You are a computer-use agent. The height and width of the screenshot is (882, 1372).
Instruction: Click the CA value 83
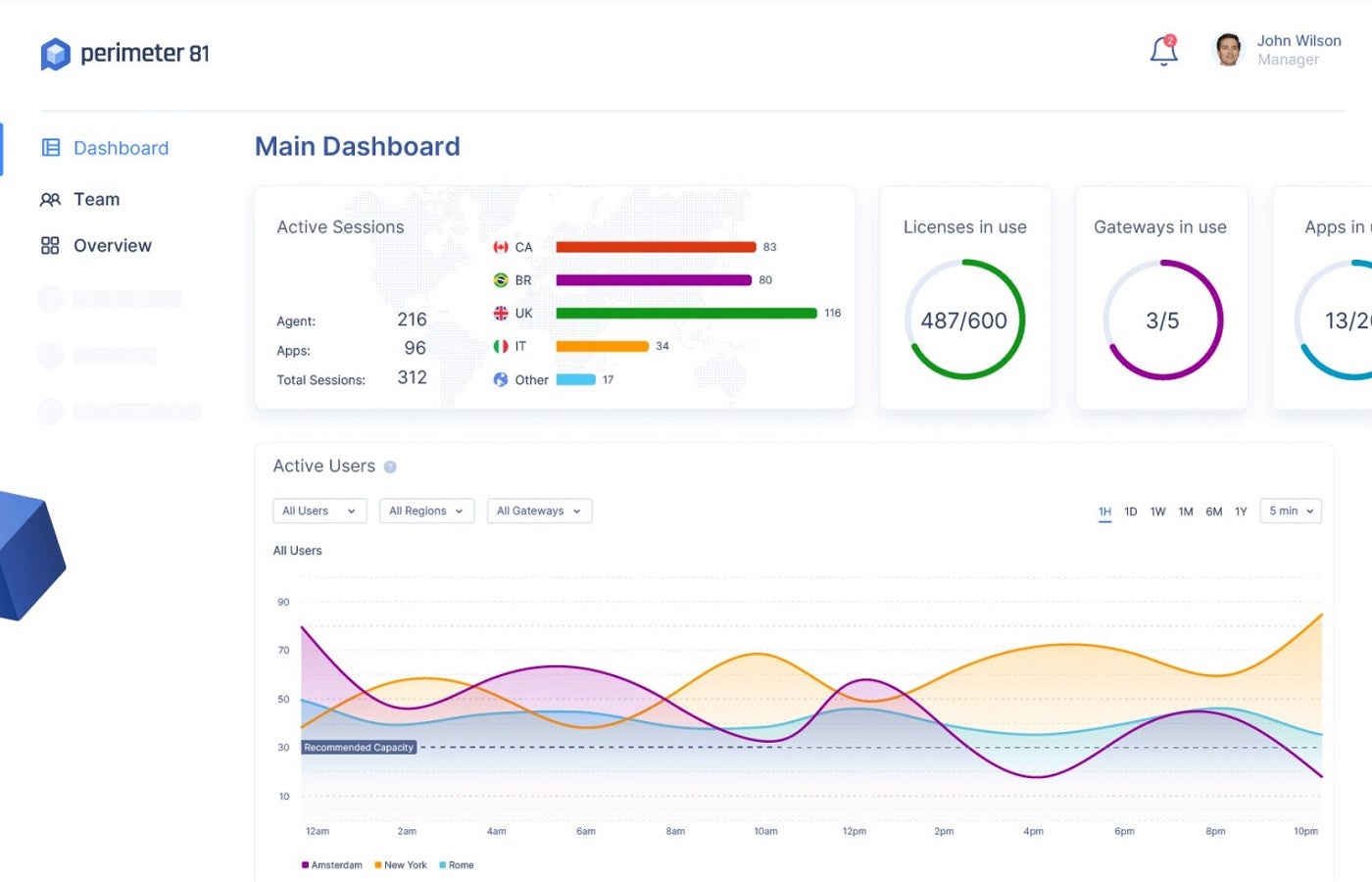pyautogui.click(x=769, y=247)
